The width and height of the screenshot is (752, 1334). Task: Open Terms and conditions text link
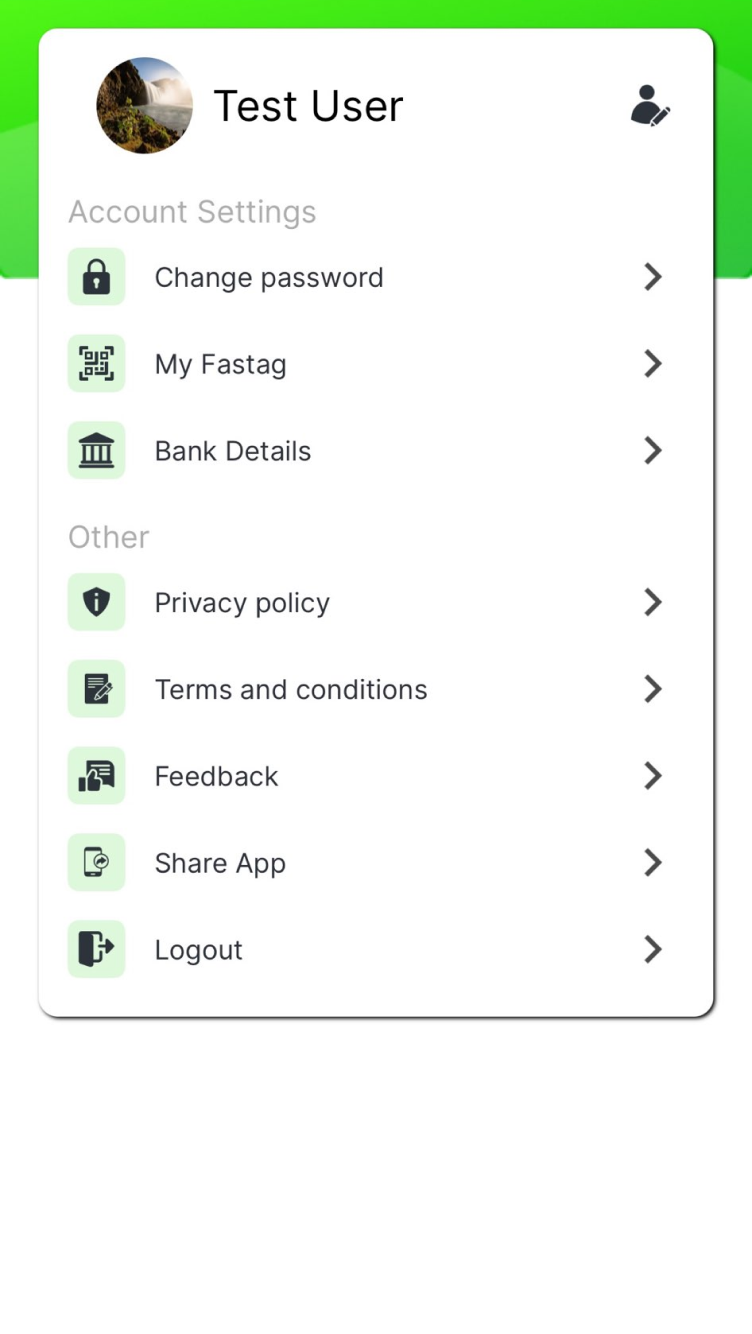[x=290, y=689]
